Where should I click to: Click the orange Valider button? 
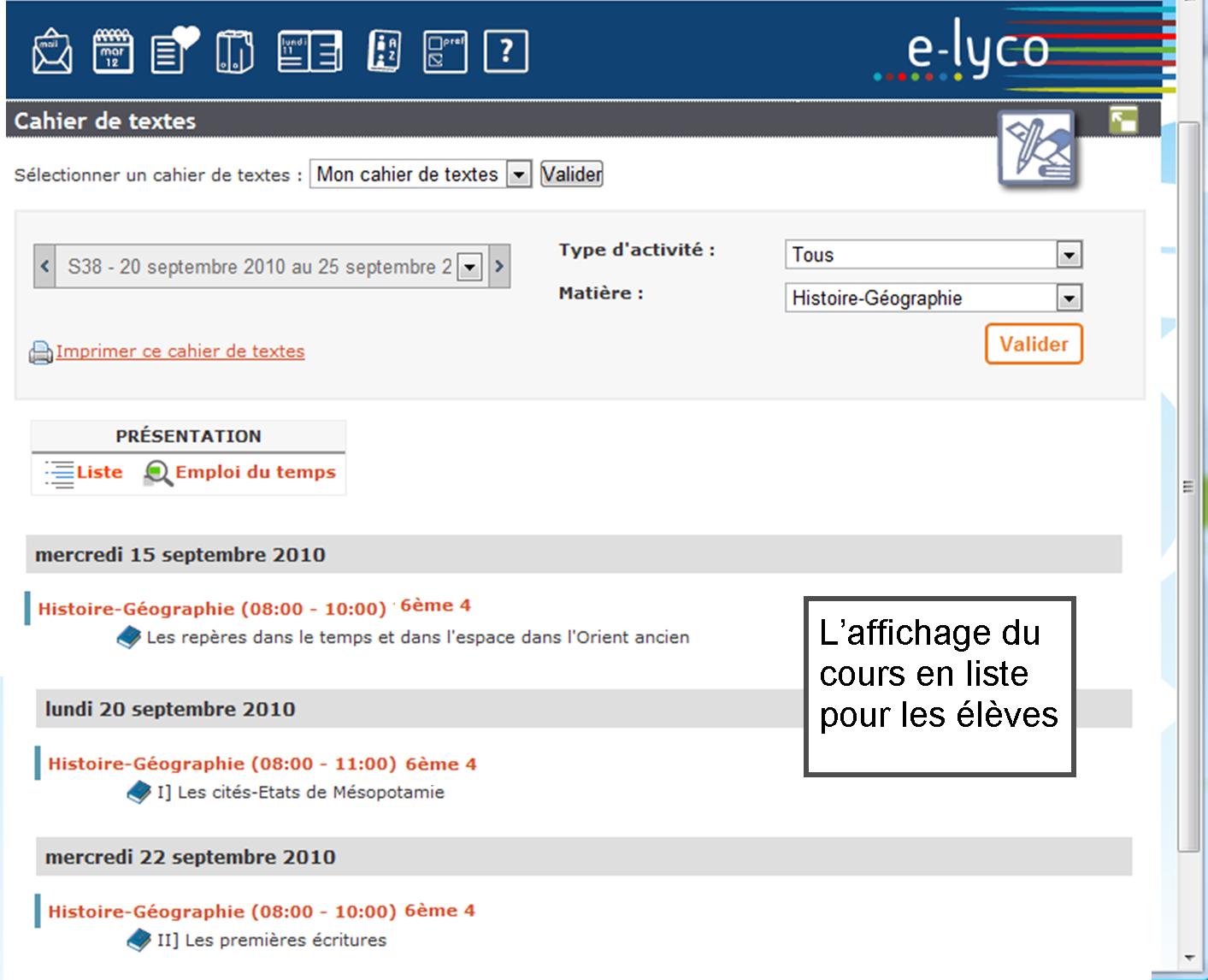[x=1033, y=344]
